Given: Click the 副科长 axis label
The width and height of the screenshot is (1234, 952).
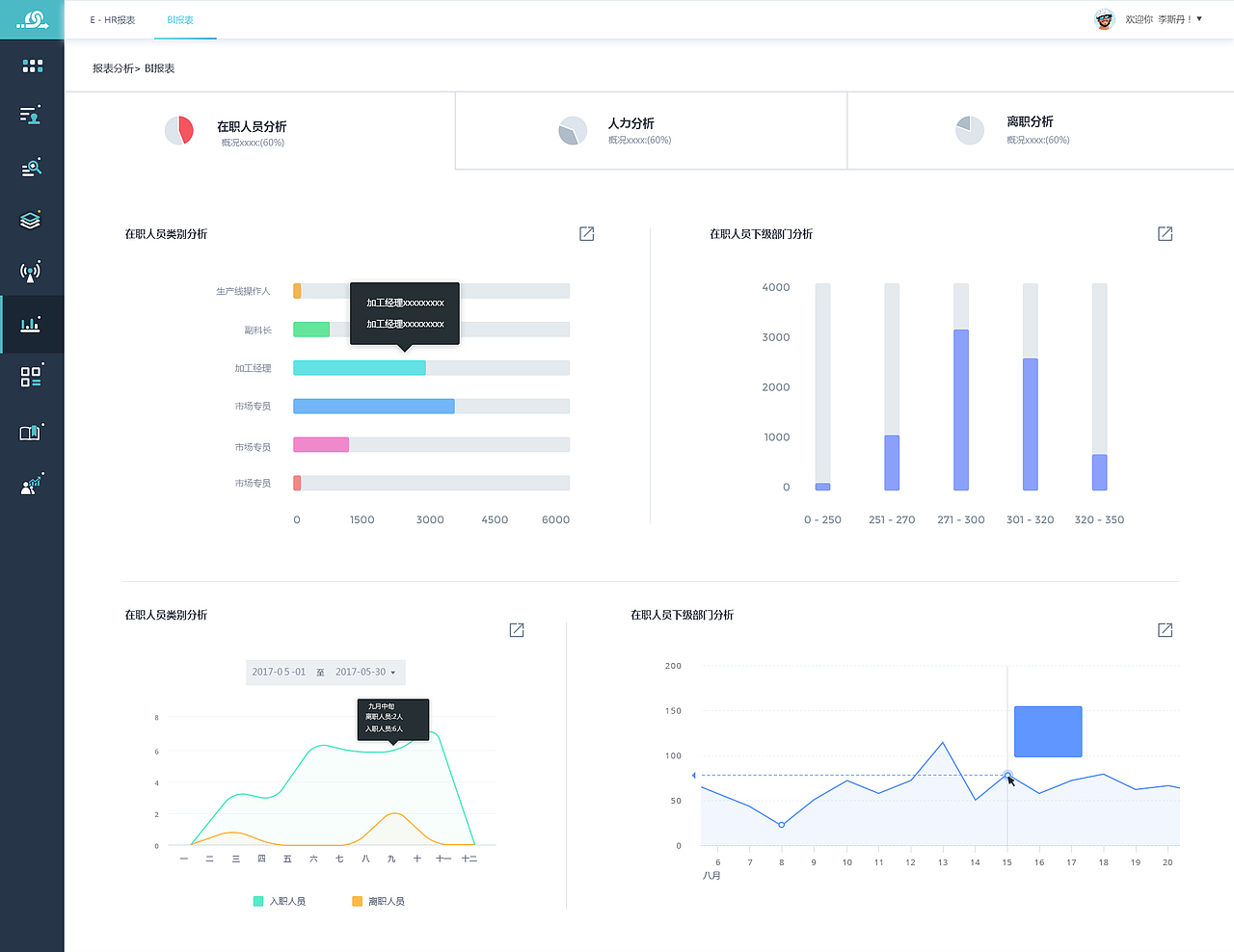Looking at the screenshot, I should [x=257, y=331].
